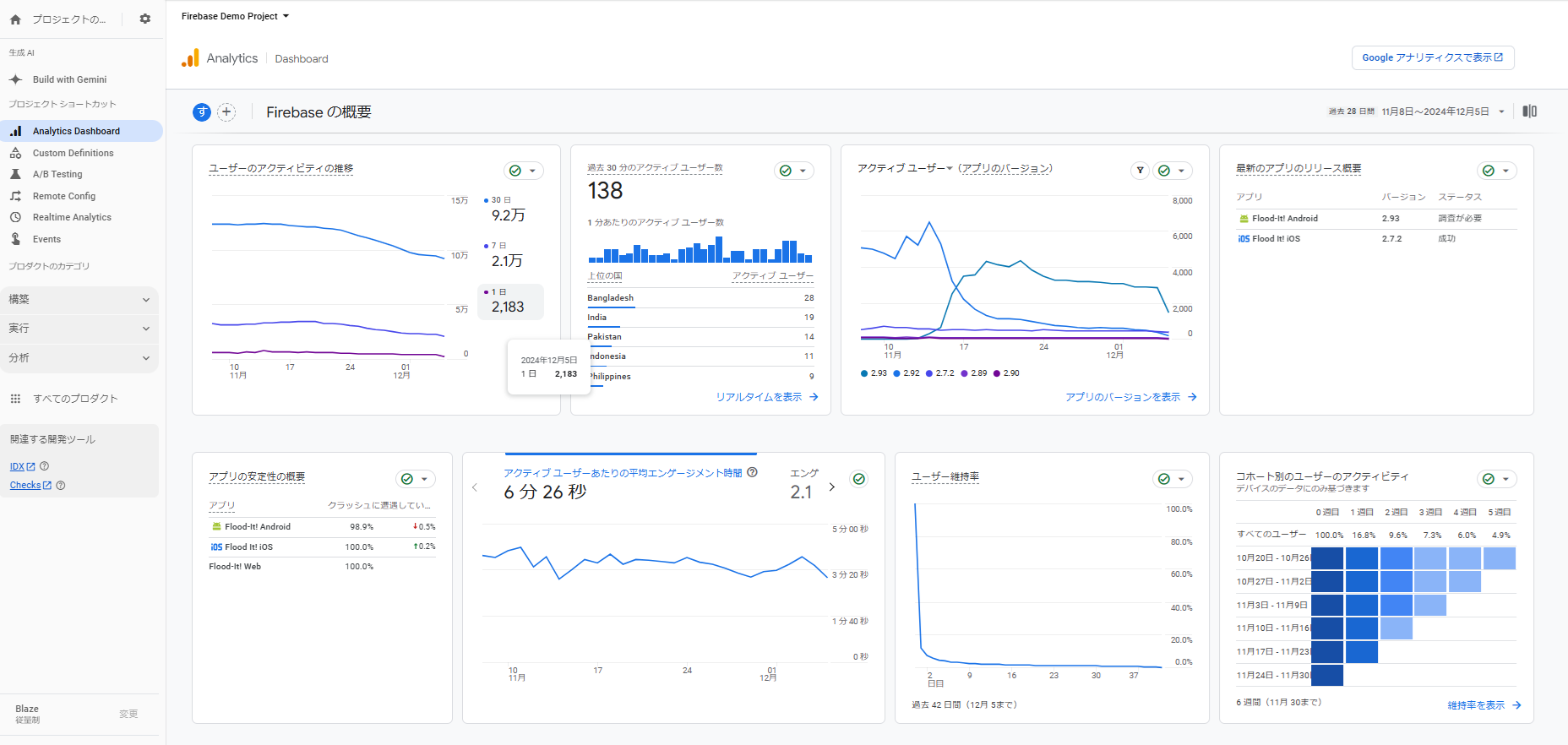
Task: Open the project home icon
Action: click(15, 19)
